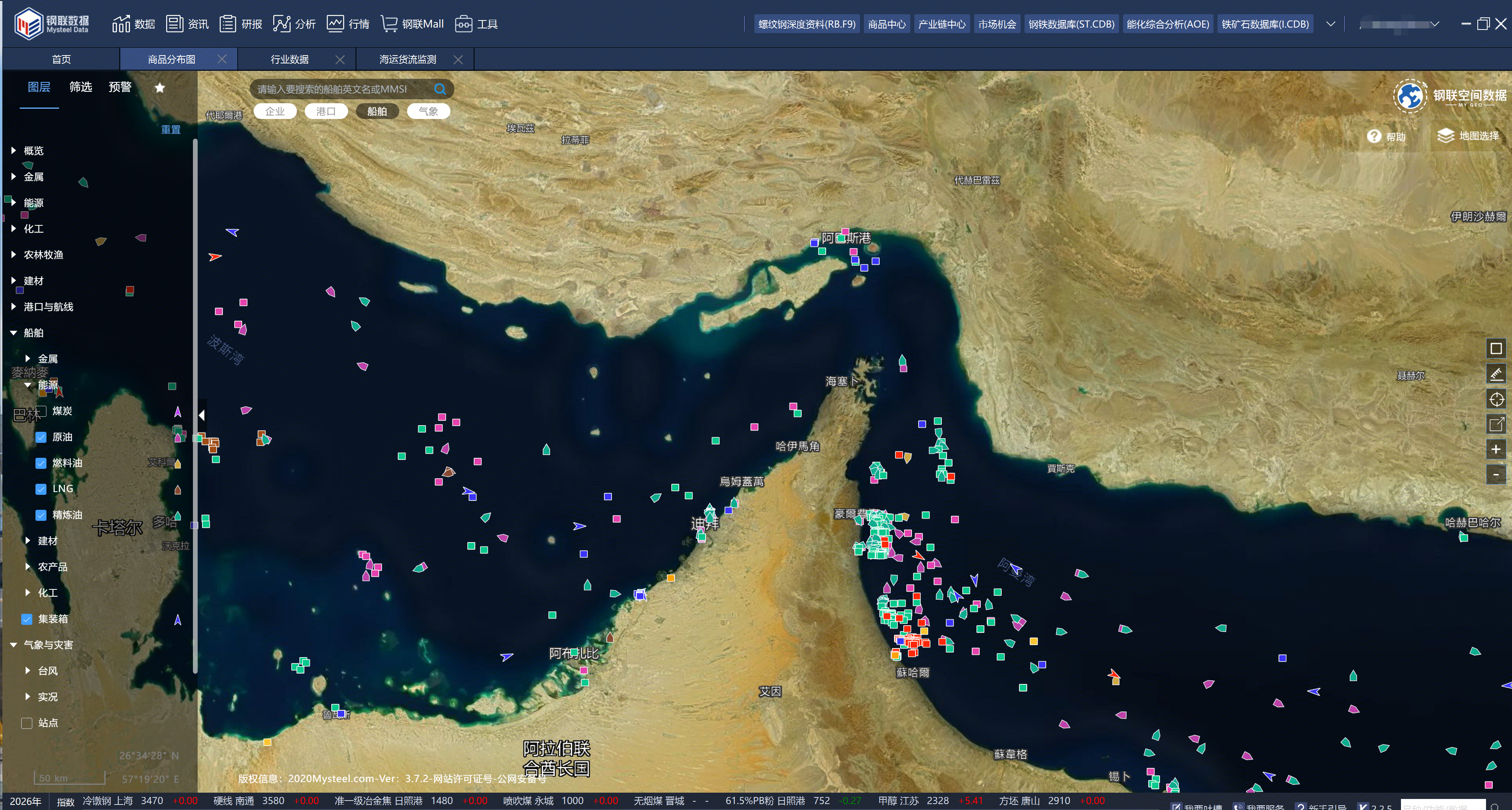Click the ship search magnifier icon
Viewport: 1512px width, 810px height.
(440, 89)
